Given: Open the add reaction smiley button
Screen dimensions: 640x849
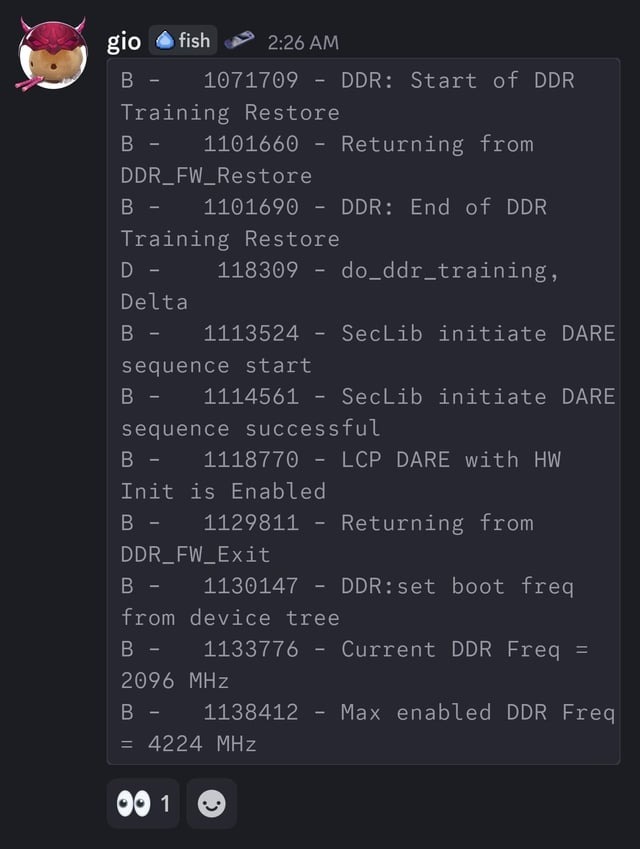Looking at the screenshot, I should tap(211, 804).
